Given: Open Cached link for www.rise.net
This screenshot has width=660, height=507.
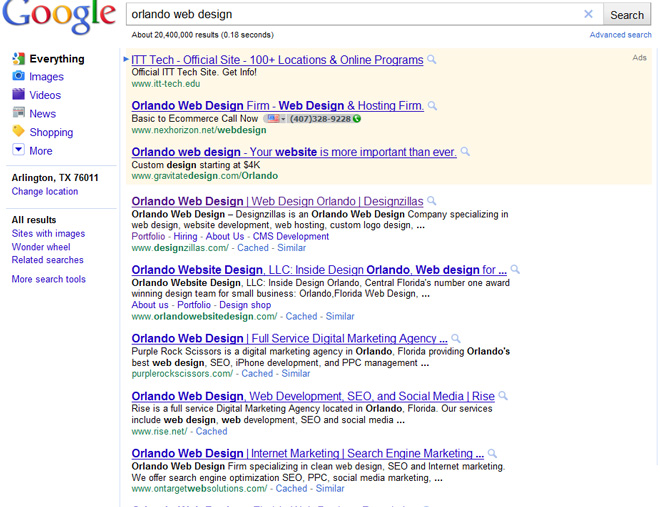Looking at the screenshot, I should [x=211, y=431].
